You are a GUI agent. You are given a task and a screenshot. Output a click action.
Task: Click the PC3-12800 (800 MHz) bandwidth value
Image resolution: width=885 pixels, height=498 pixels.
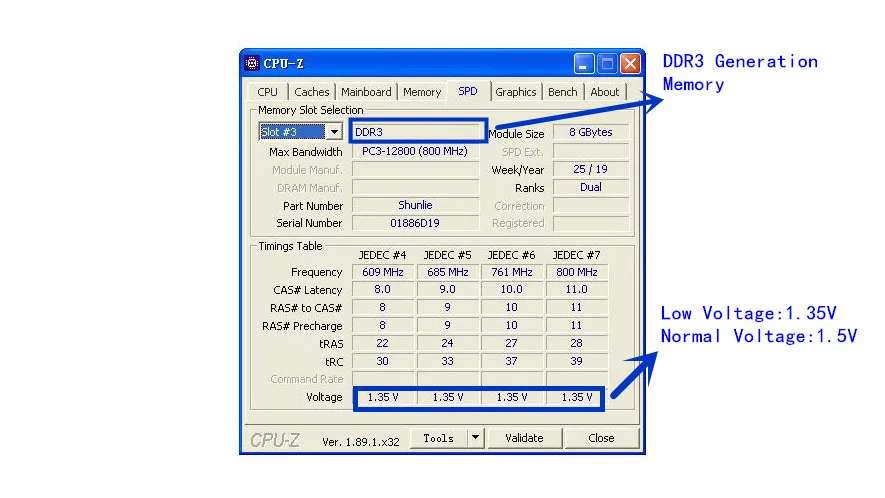[415, 151]
